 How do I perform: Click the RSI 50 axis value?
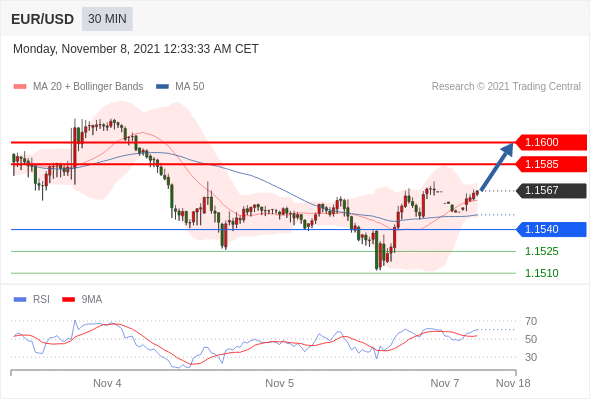click(531, 339)
